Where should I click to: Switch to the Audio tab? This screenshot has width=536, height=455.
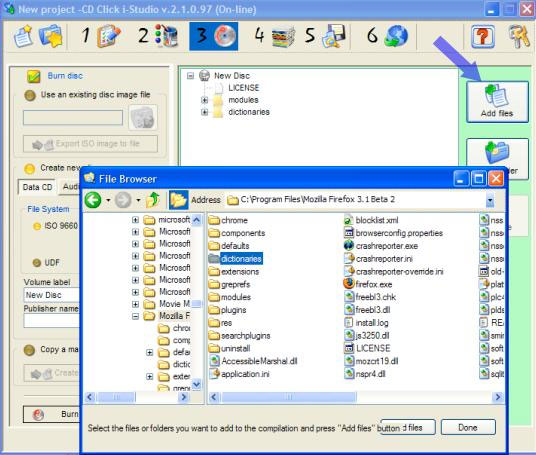[70, 187]
